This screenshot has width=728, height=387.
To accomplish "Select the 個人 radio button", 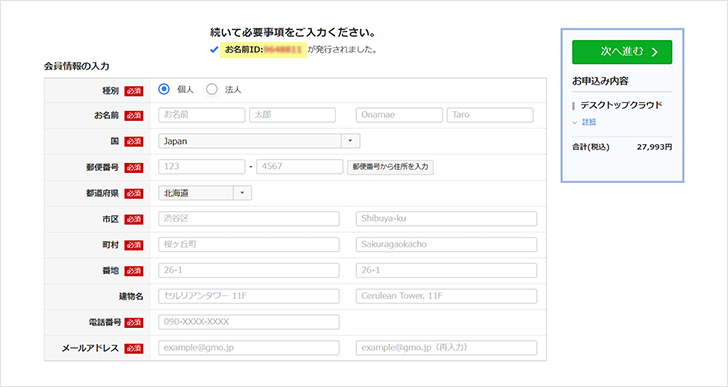I will pyautogui.click(x=164, y=89).
